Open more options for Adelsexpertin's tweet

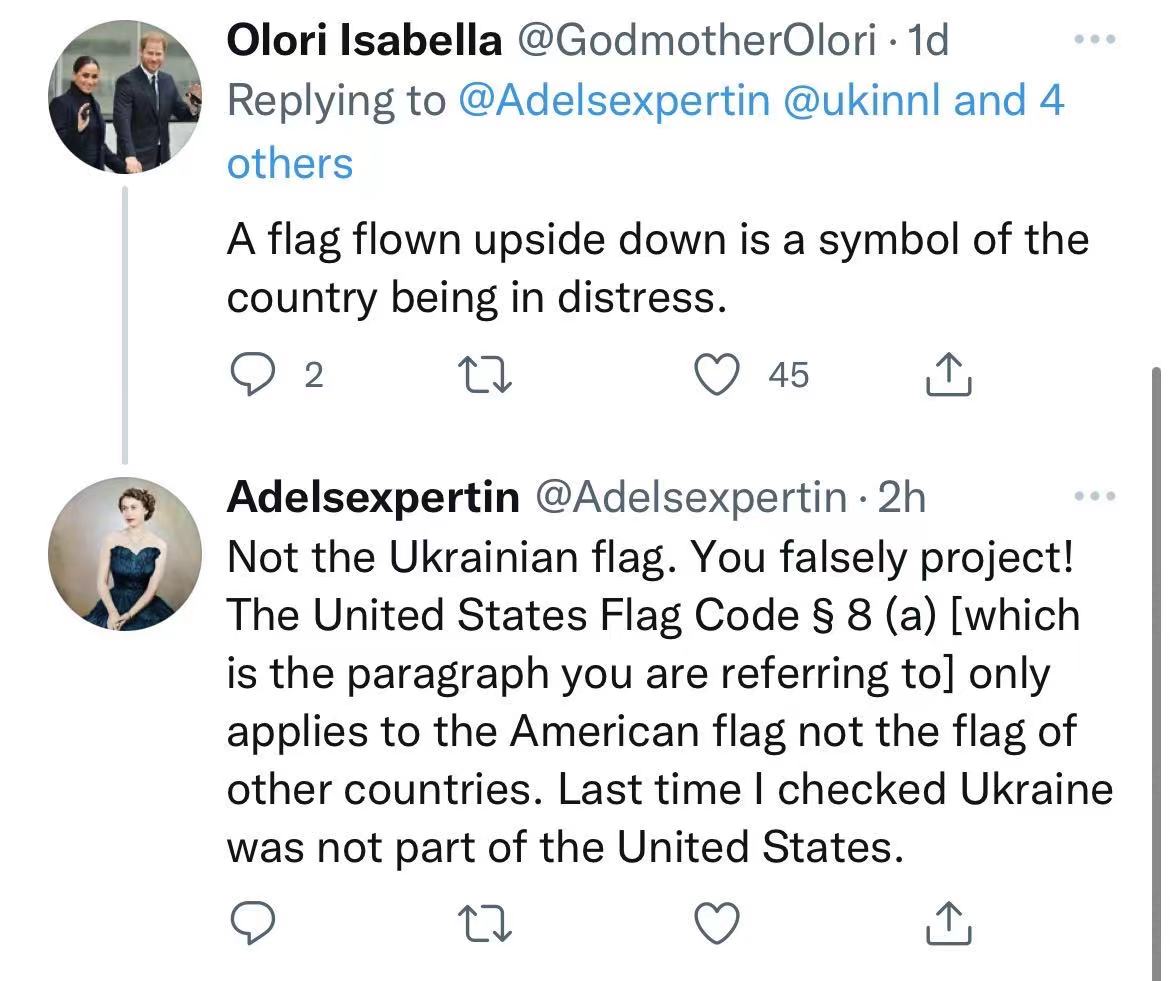click(x=1092, y=496)
